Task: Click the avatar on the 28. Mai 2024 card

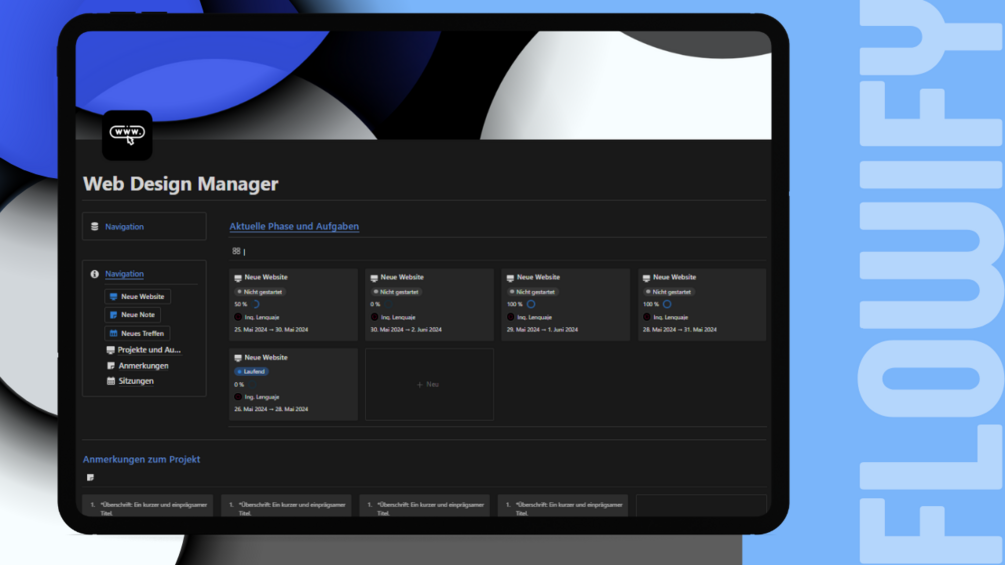Action: pos(646,317)
